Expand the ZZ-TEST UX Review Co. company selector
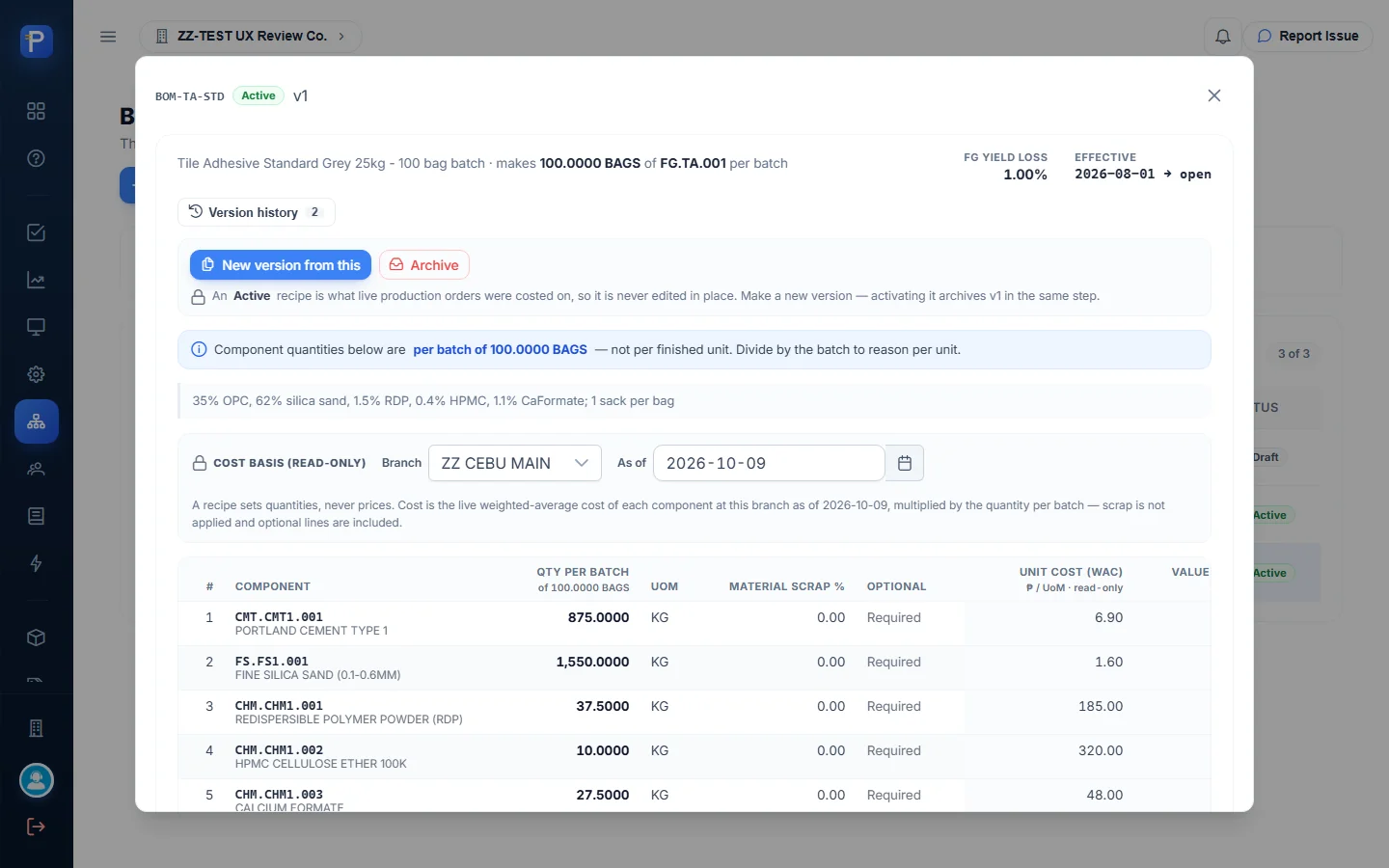This screenshot has height=868, width=1389. (x=251, y=37)
